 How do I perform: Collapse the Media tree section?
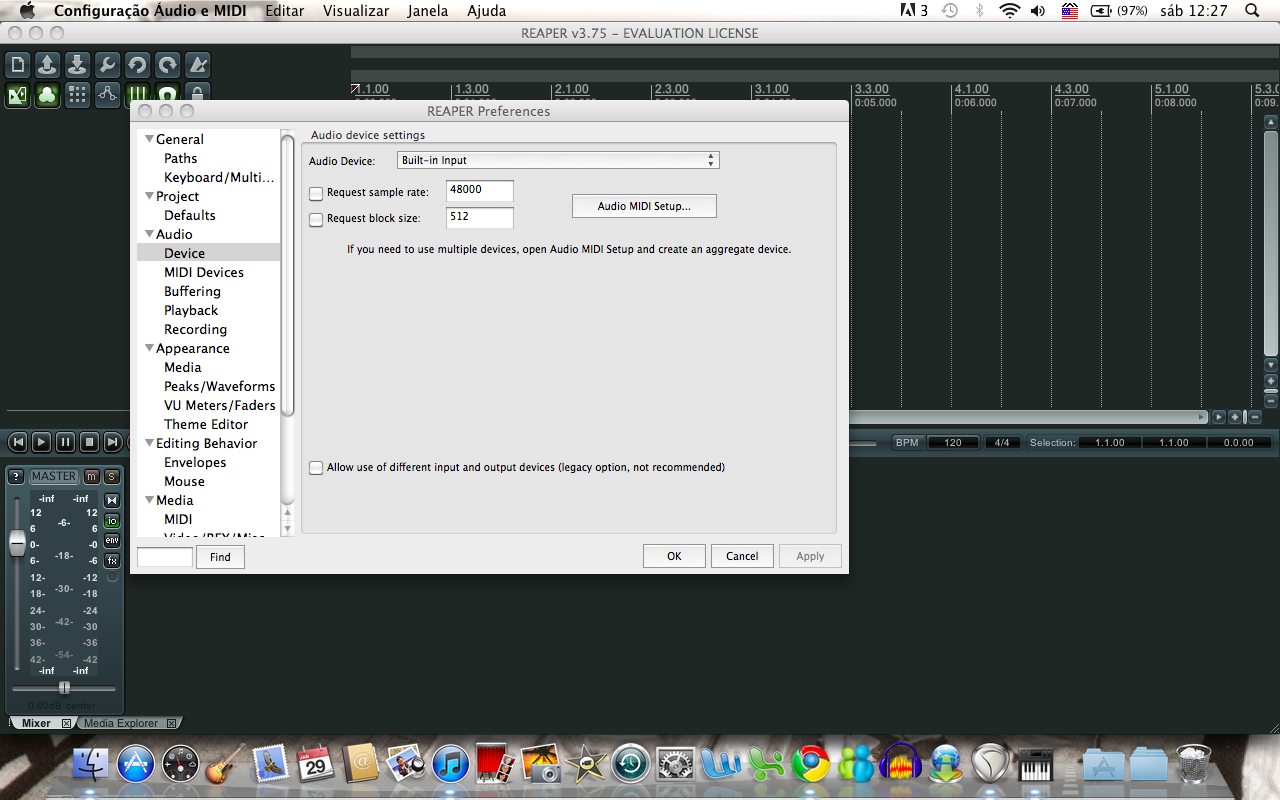tap(150, 500)
